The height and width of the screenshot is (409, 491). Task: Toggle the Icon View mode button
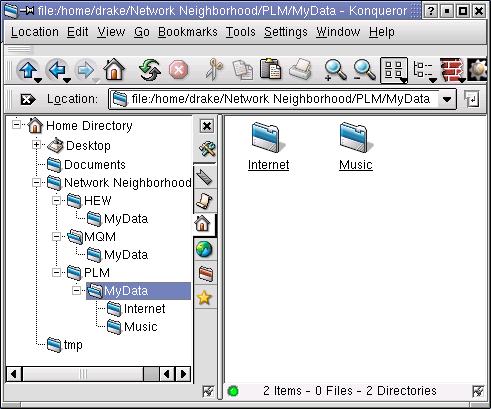(x=394, y=70)
